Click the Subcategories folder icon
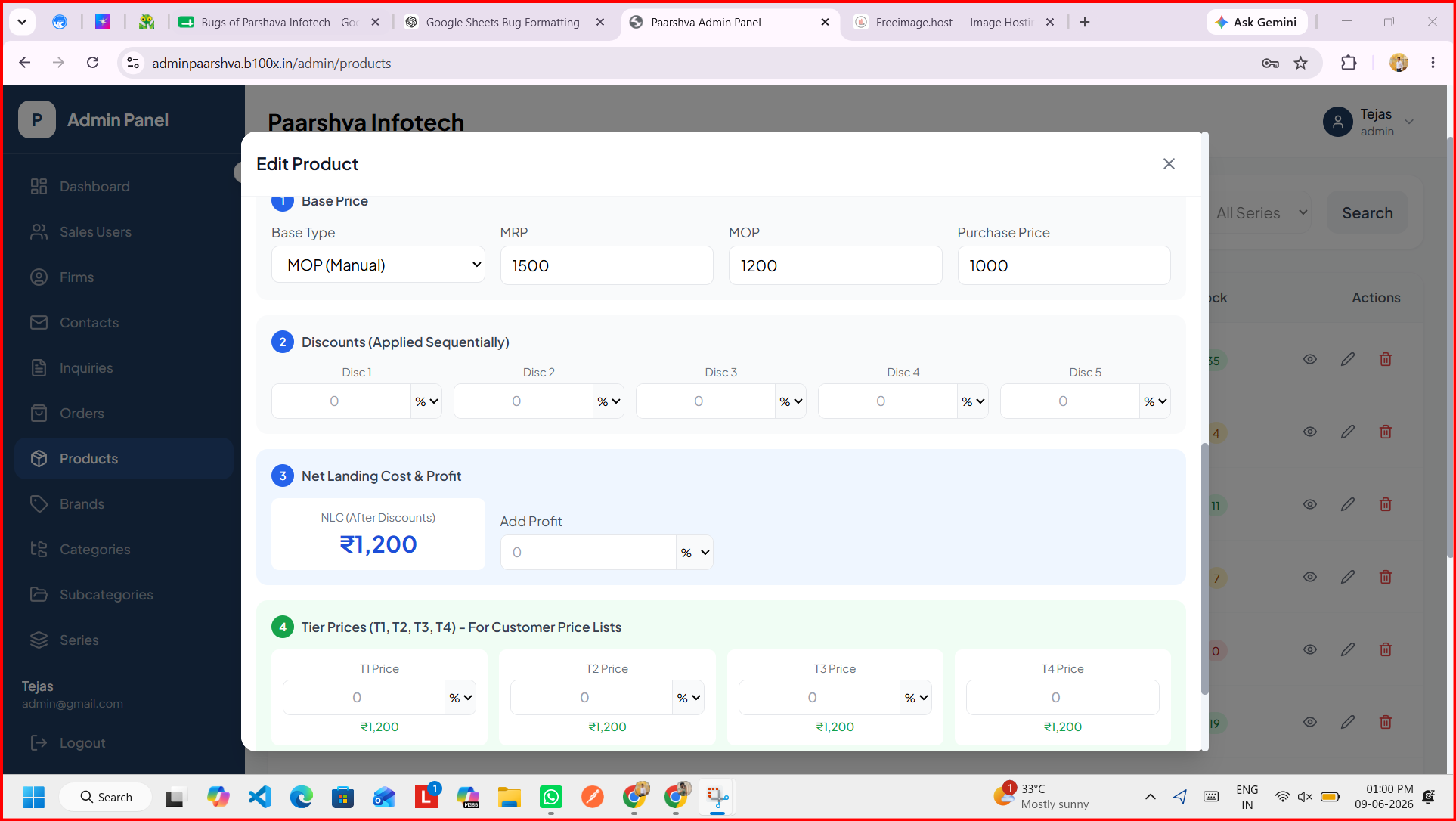Viewport: 1456px width, 821px height. 39,595
